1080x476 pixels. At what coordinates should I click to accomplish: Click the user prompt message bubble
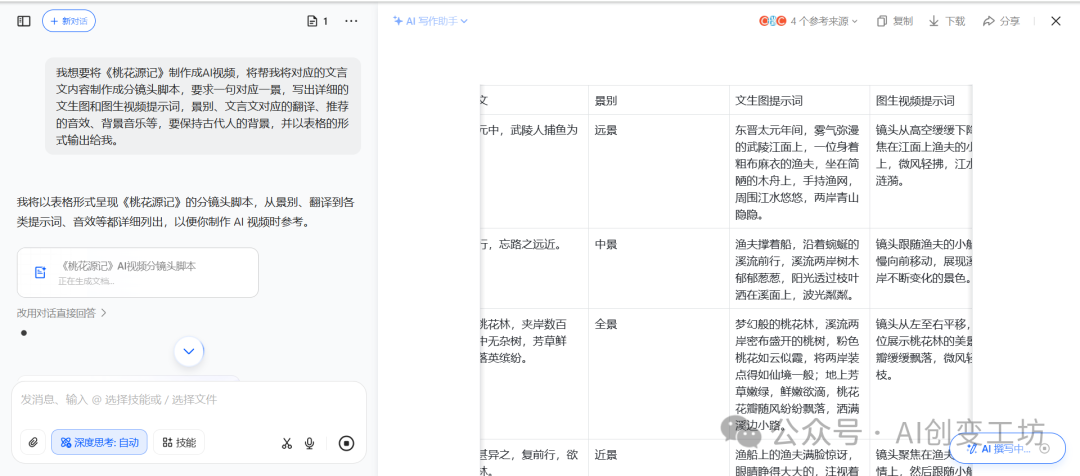[203, 106]
